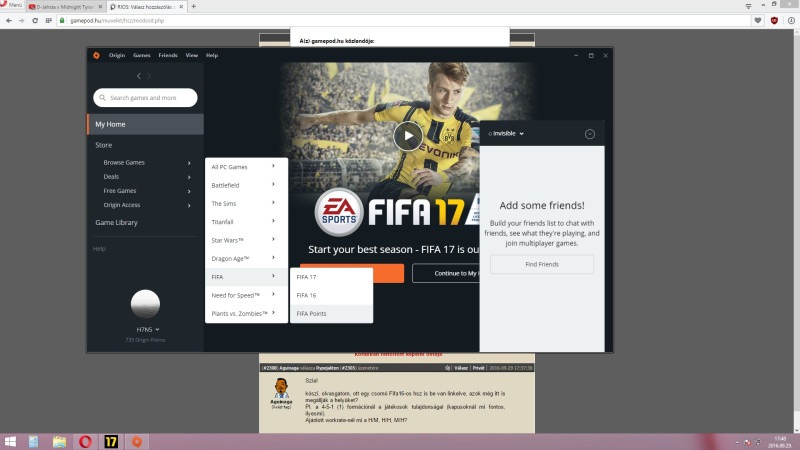Click Help link in left sidebar
The width and height of the screenshot is (800, 450).
click(x=99, y=248)
